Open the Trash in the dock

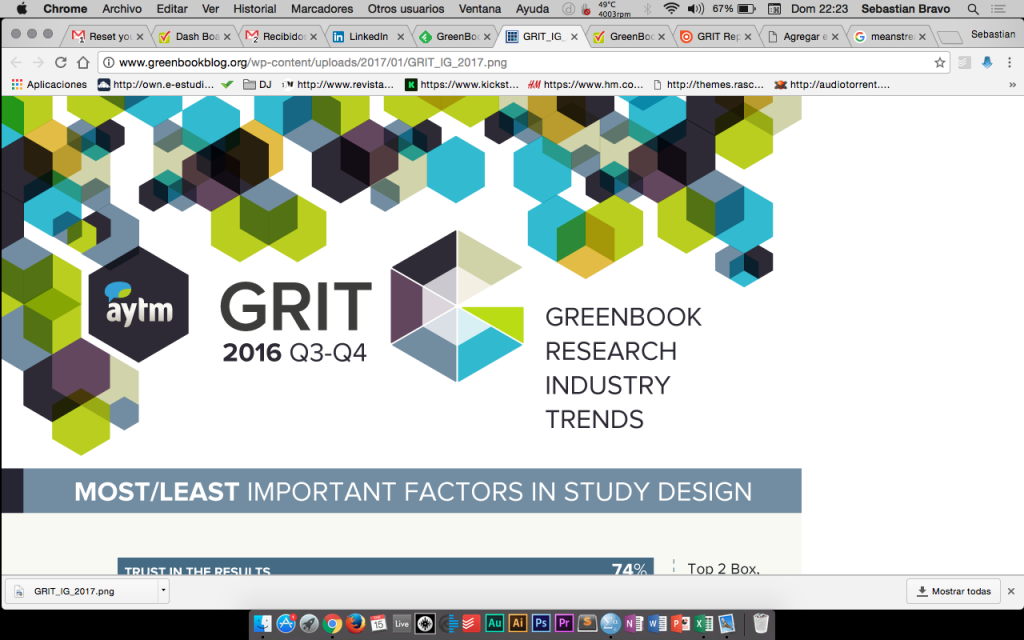tap(760, 624)
